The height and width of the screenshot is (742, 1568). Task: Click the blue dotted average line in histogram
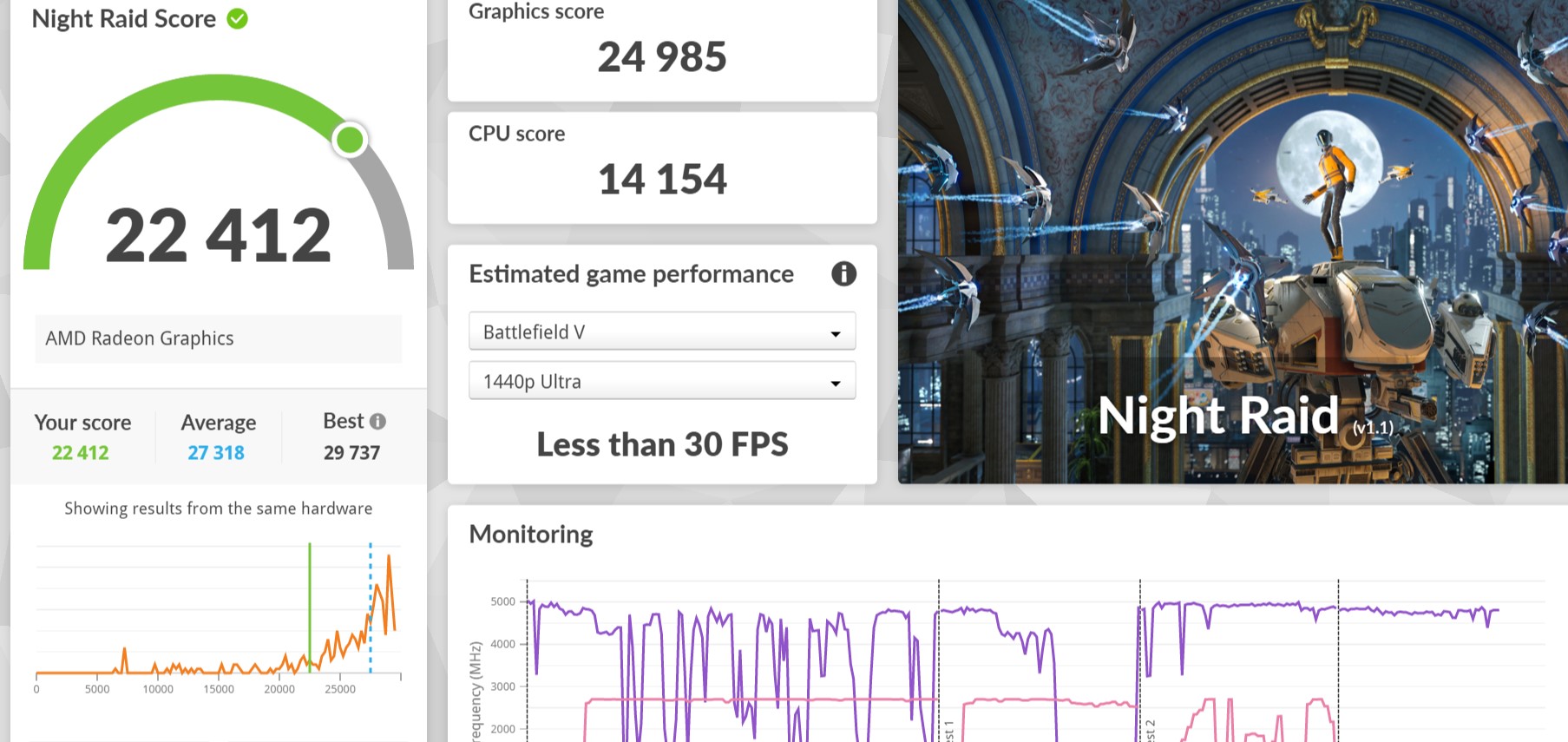(371, 607)
